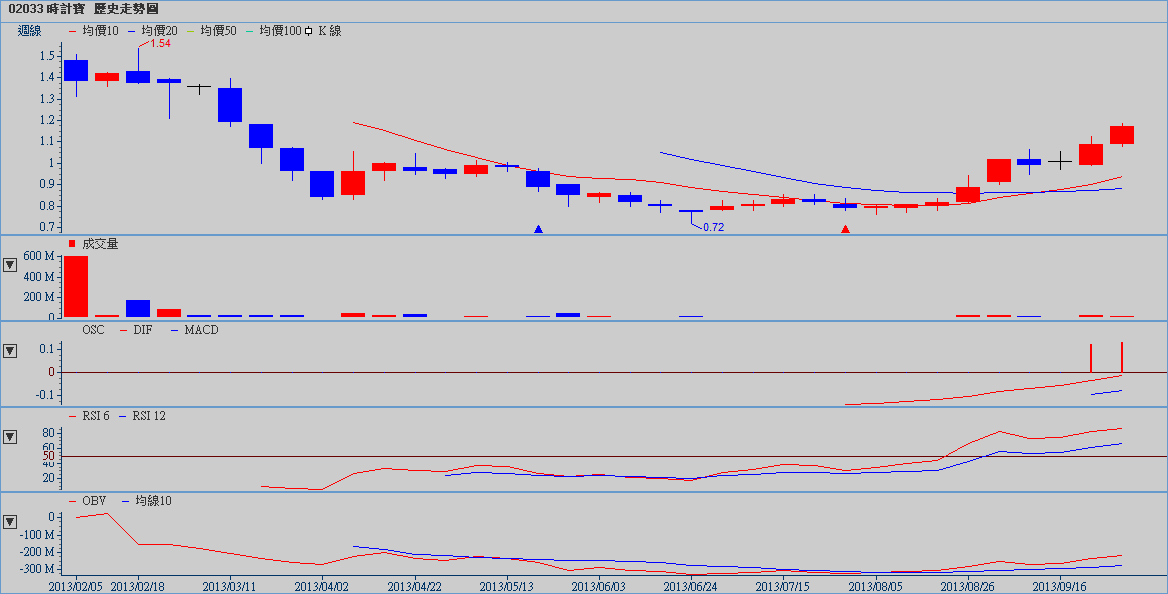Click the 02033 時計寶 歷史走勢圖 chart title
Image resolution: width=1168 pixels, height=594 pixels.
click(x=82, y=8)
